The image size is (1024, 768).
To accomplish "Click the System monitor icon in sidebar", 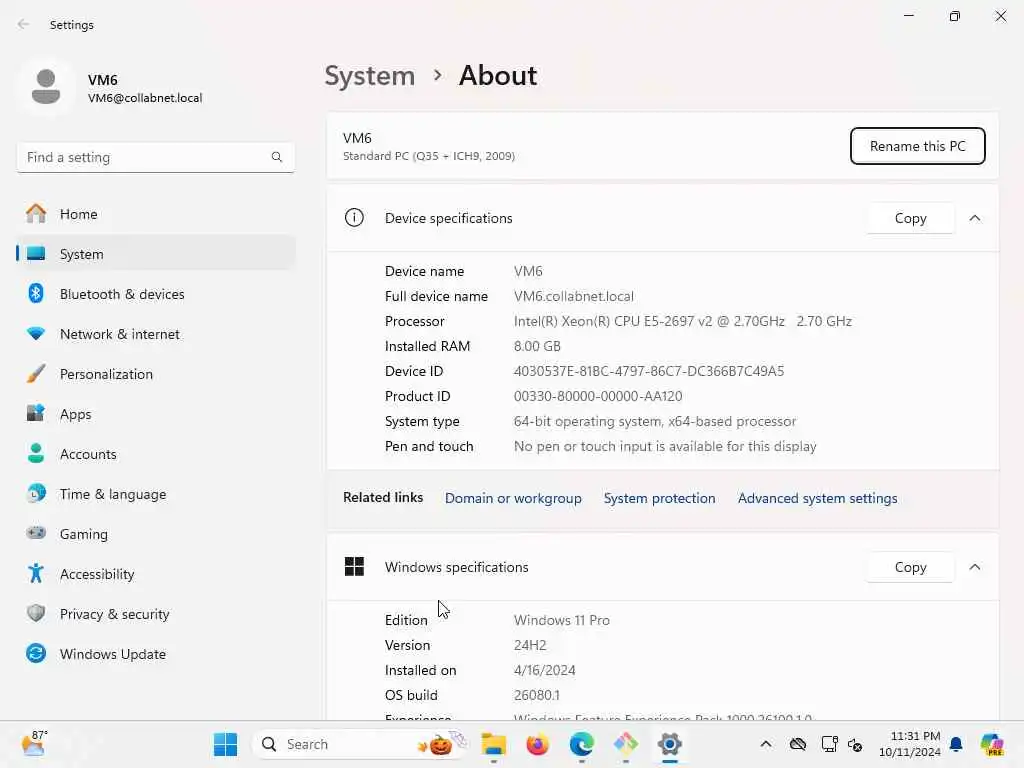I will click(36, 253).
